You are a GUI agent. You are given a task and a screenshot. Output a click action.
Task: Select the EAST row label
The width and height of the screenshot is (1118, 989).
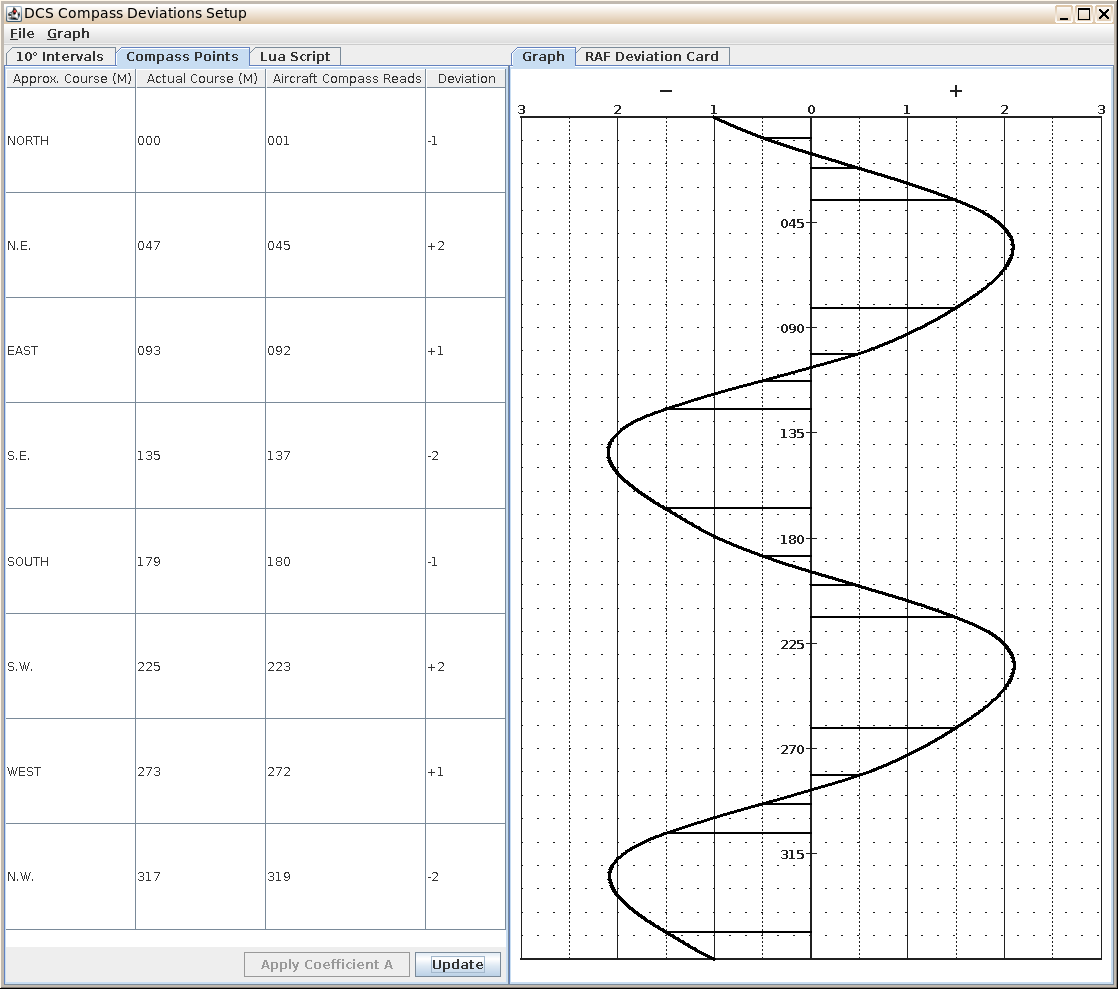point(23,350)
